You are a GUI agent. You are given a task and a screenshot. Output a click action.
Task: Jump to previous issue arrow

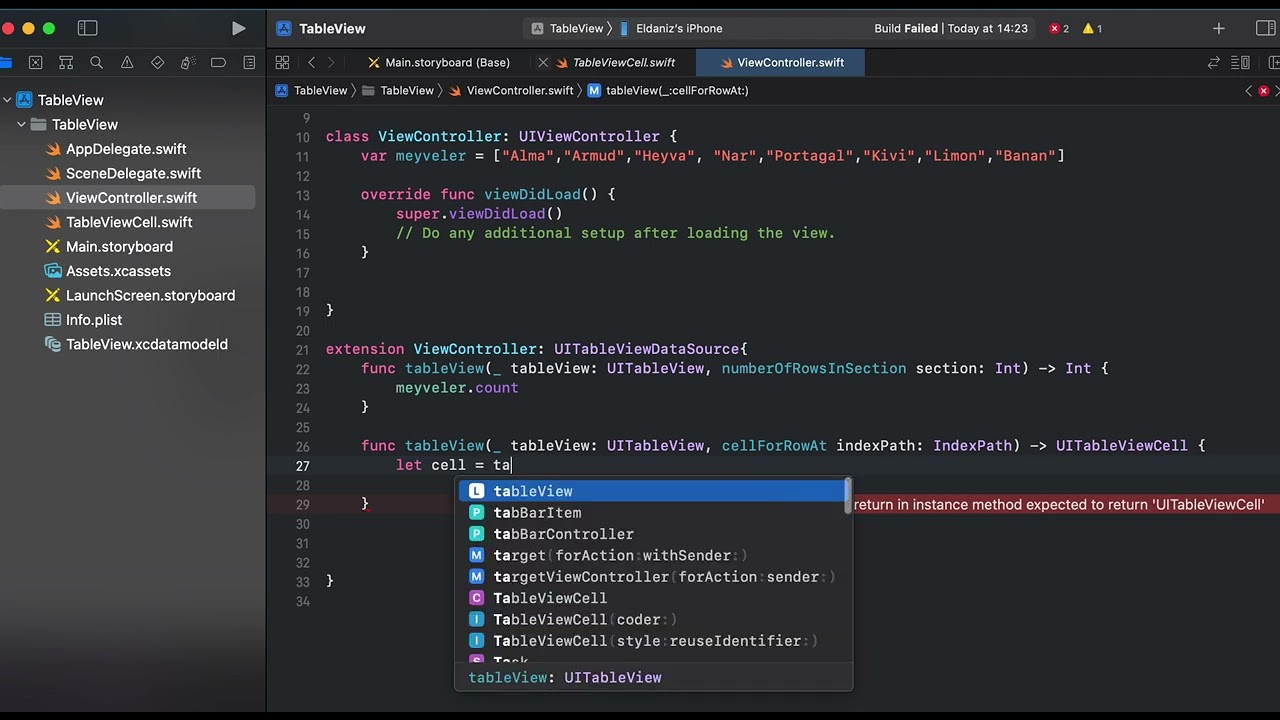[1248, 90]
